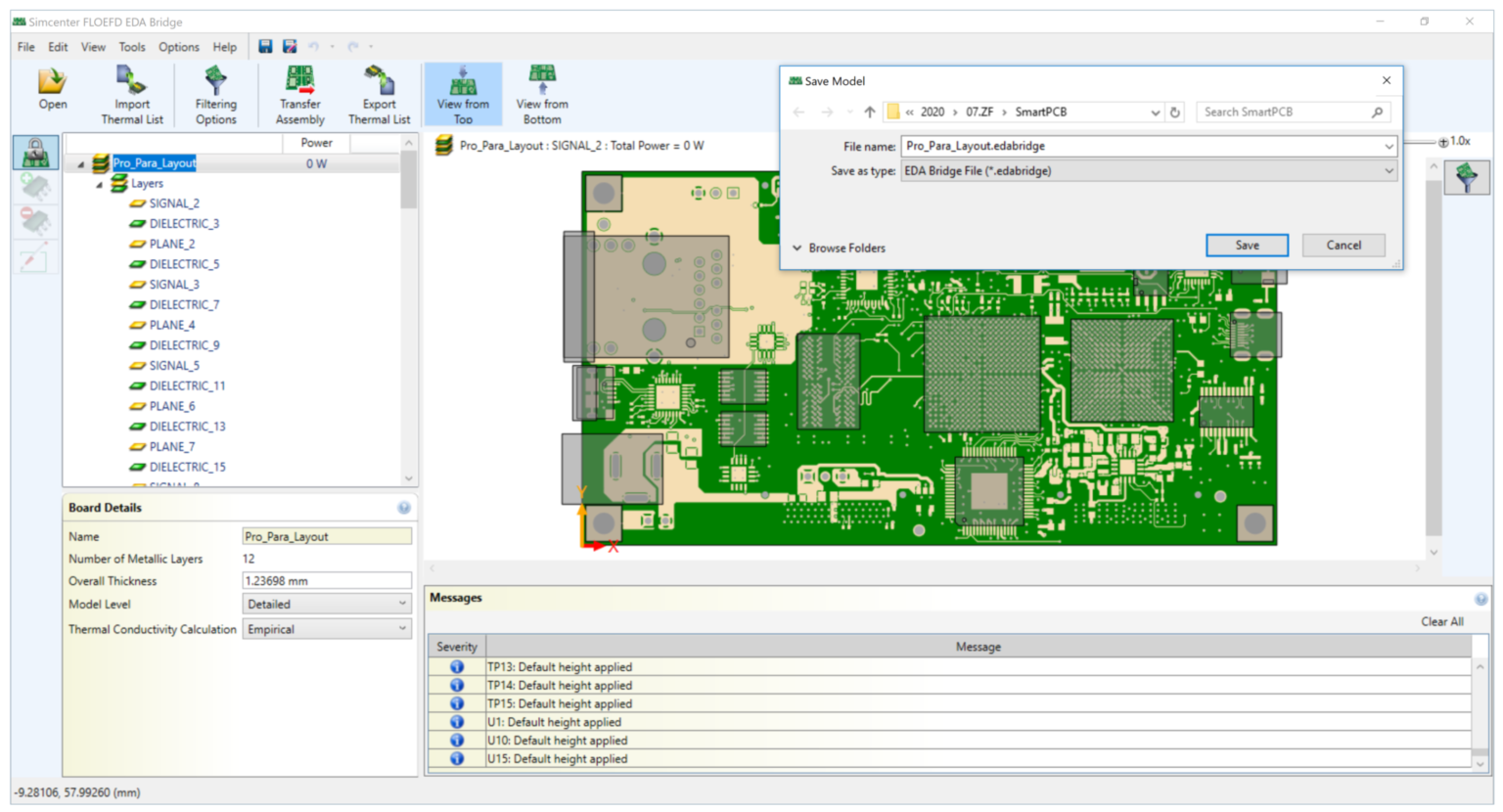Click the Save Model icon in quick toolbar

click(265, 46)
